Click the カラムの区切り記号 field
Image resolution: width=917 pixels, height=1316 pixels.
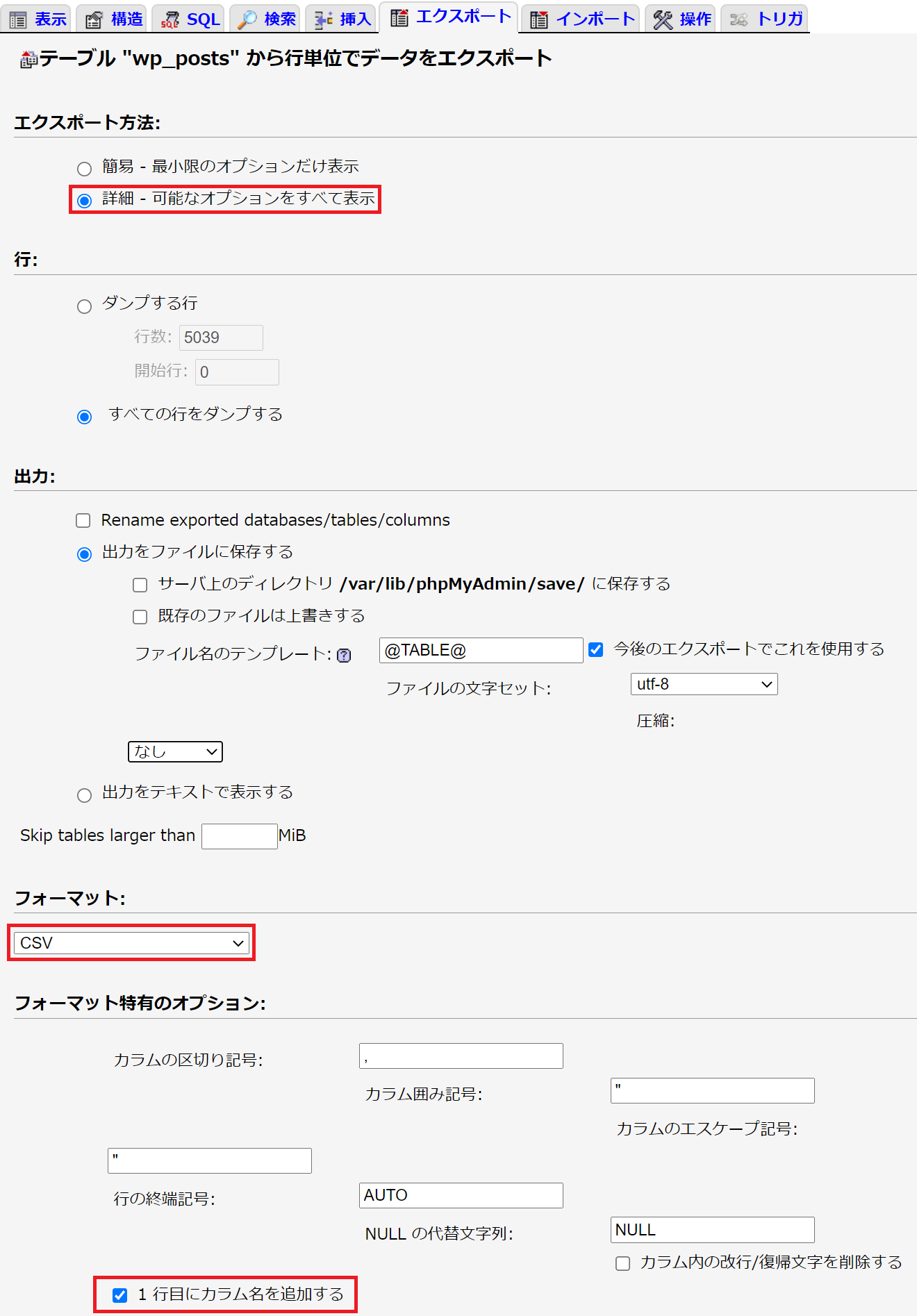pos(461,1056)
